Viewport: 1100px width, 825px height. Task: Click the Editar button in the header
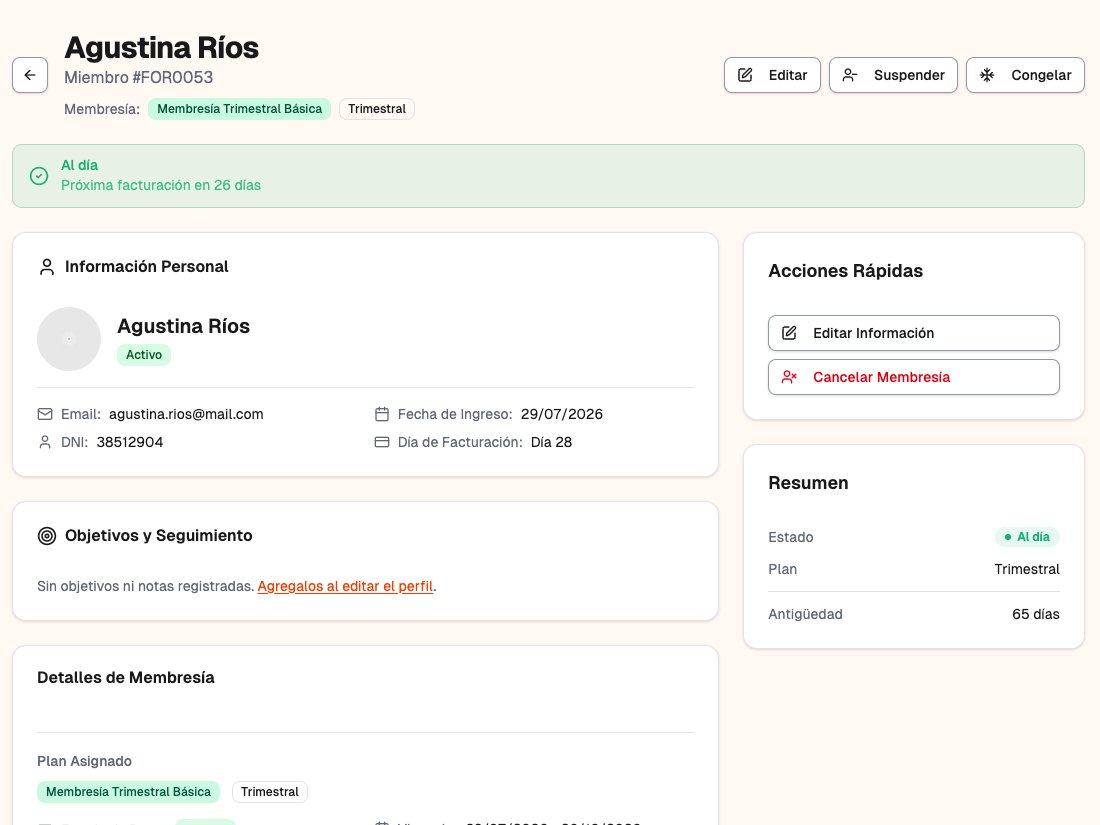[x=772, y=75]
